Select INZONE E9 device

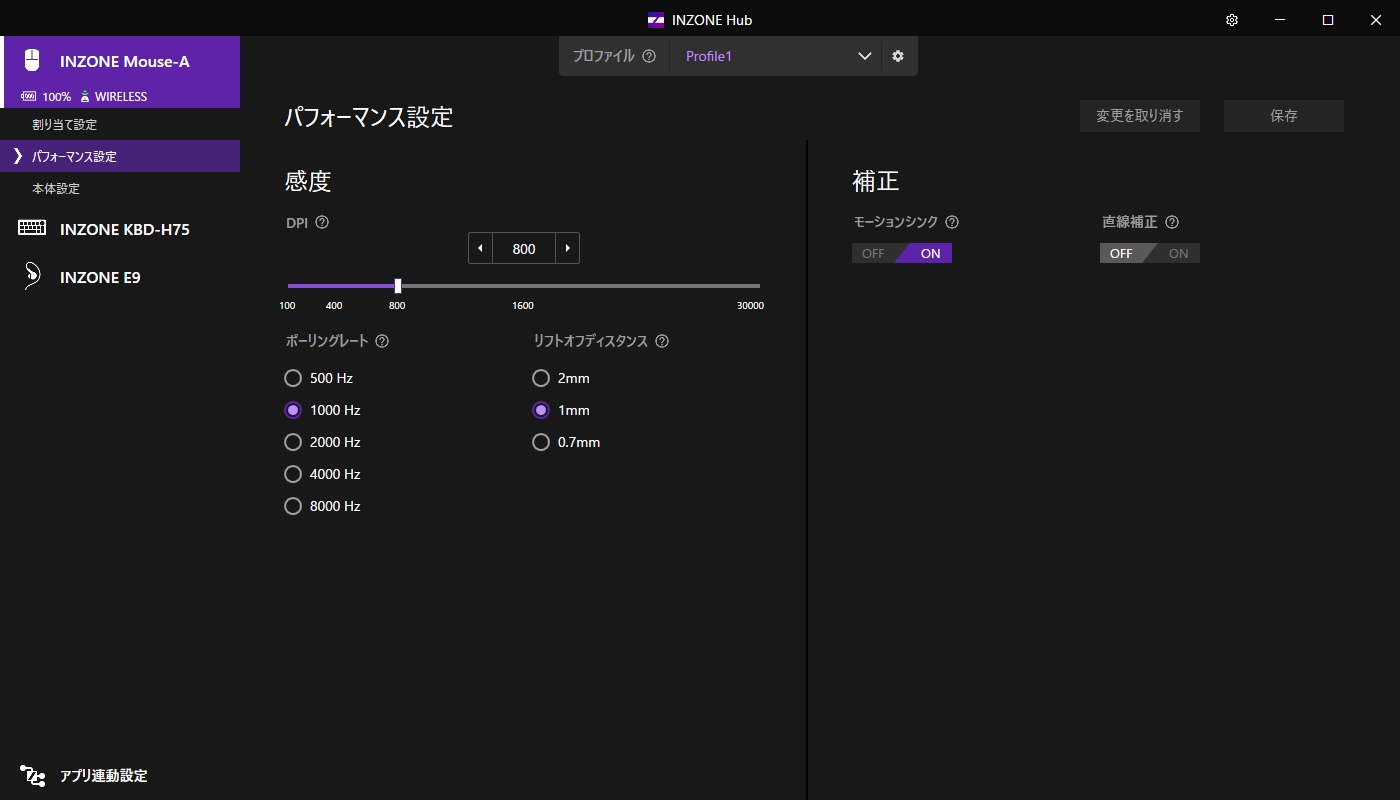[120, 276]
